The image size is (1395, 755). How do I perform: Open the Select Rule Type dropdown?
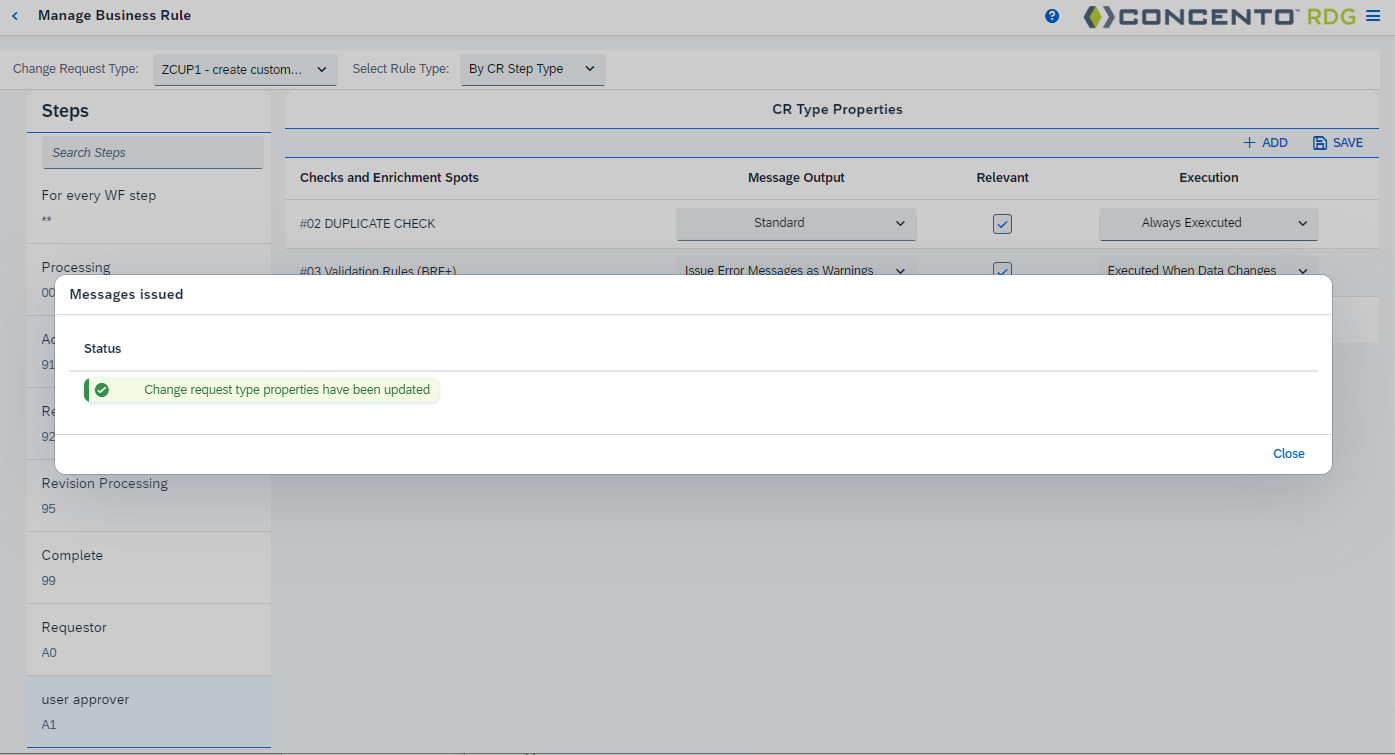pyautogui.click(x=532, y=70)
